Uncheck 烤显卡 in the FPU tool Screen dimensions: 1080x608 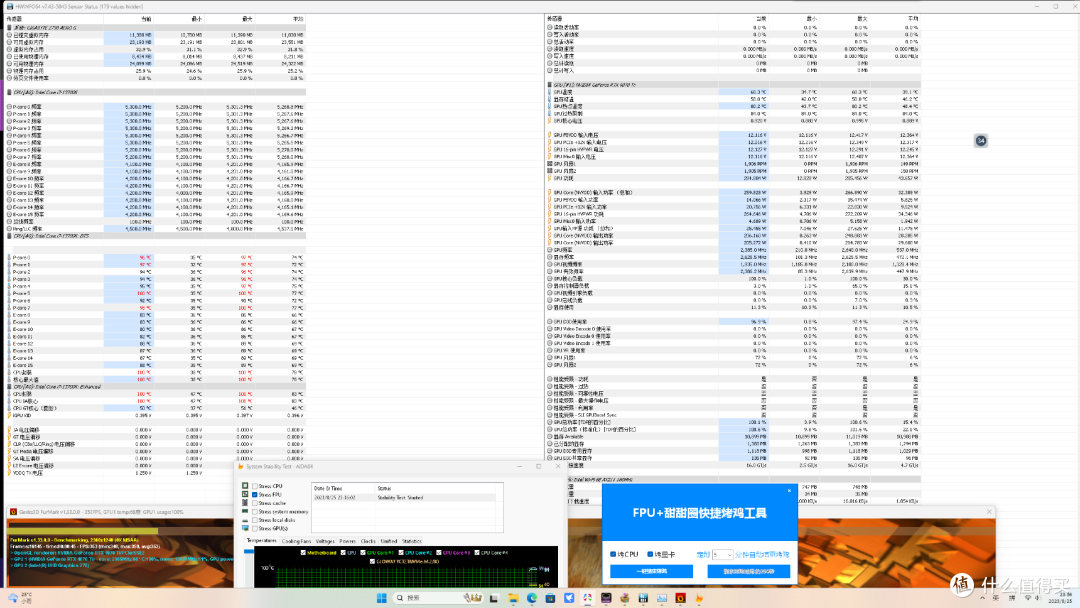point(650,554)
